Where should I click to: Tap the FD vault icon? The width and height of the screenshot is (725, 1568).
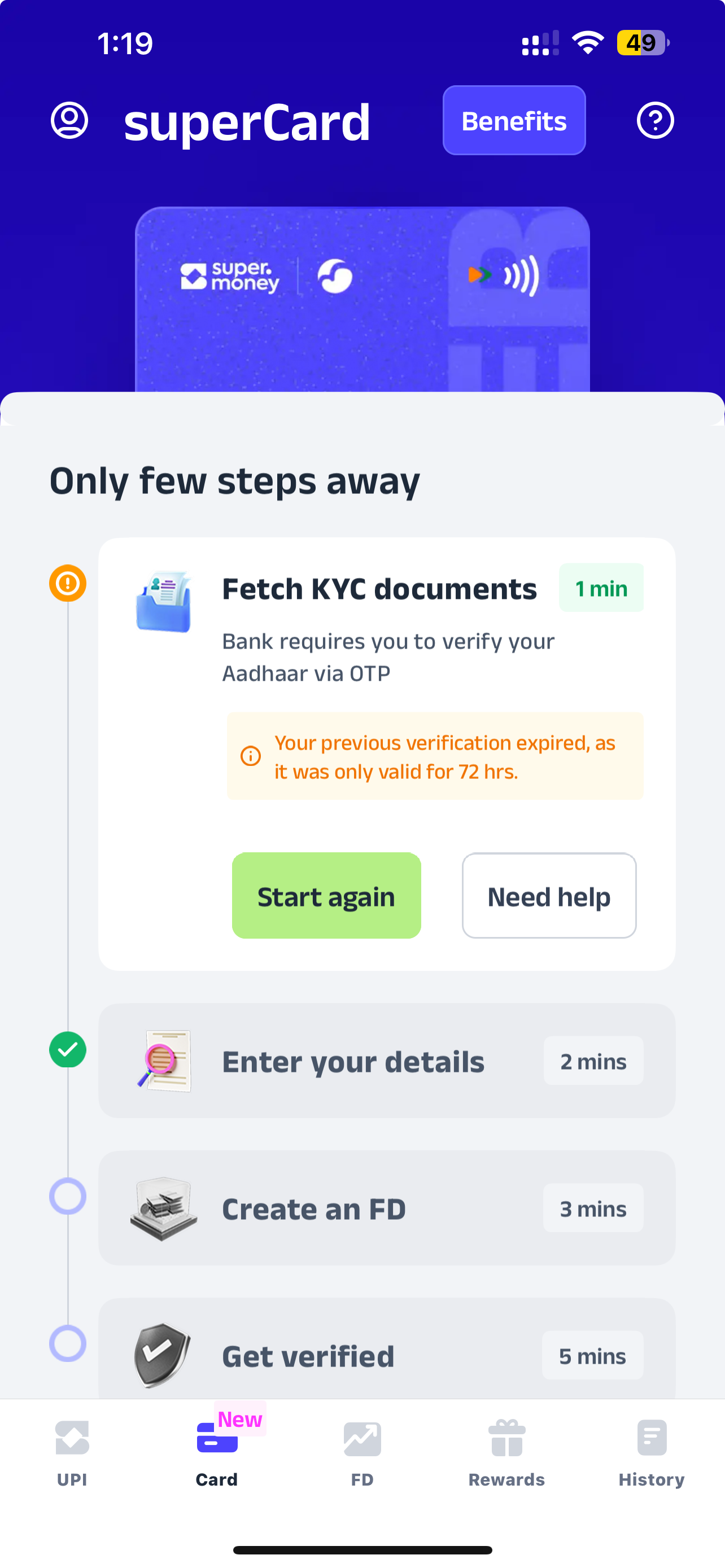164,1208
